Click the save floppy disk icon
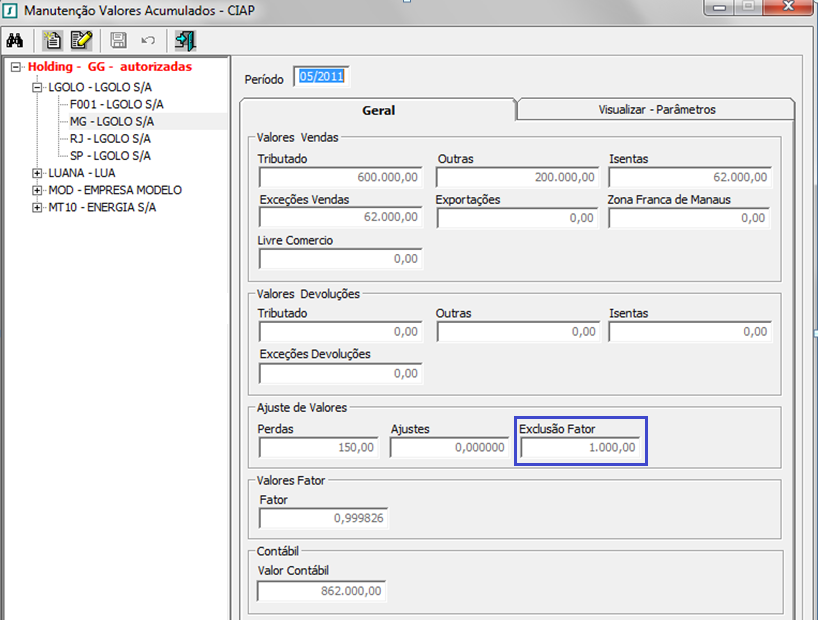The width and height of the screenshot is (818, 620). pos(119,41)
